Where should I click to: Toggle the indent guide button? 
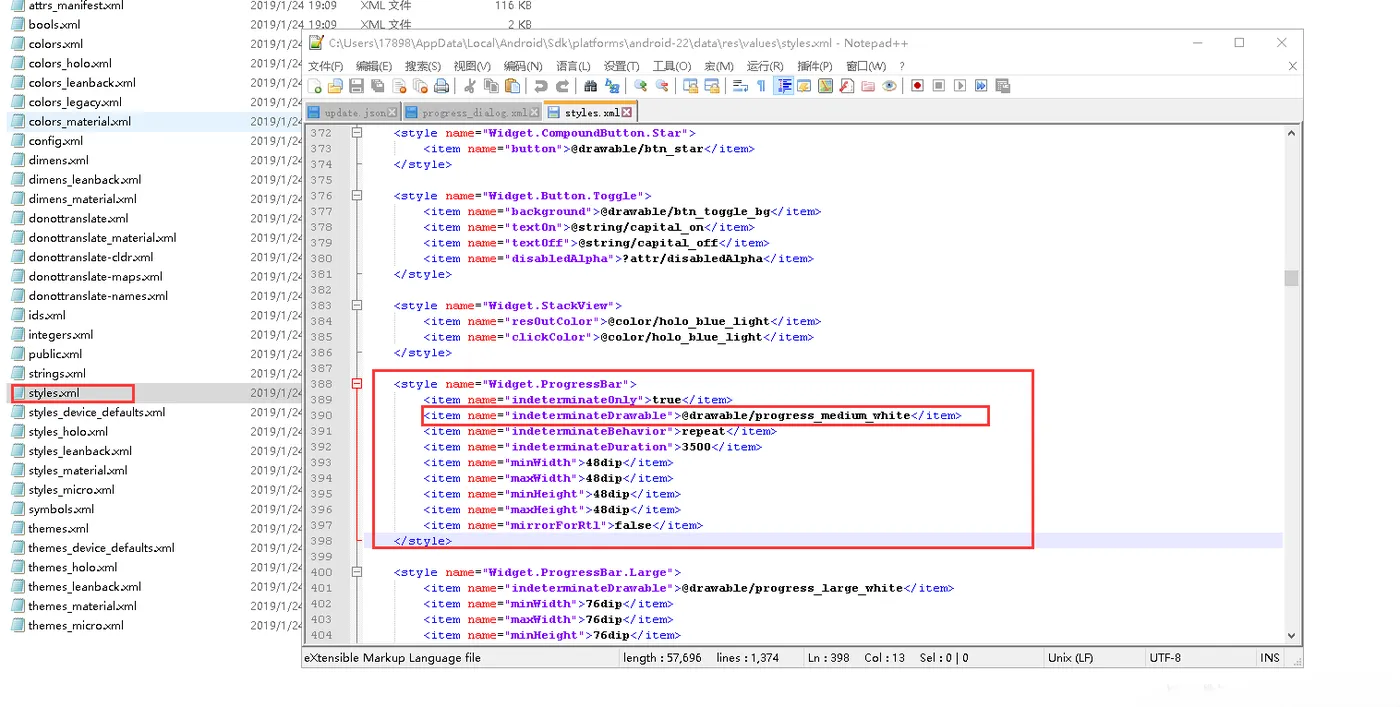pos(783,86)
